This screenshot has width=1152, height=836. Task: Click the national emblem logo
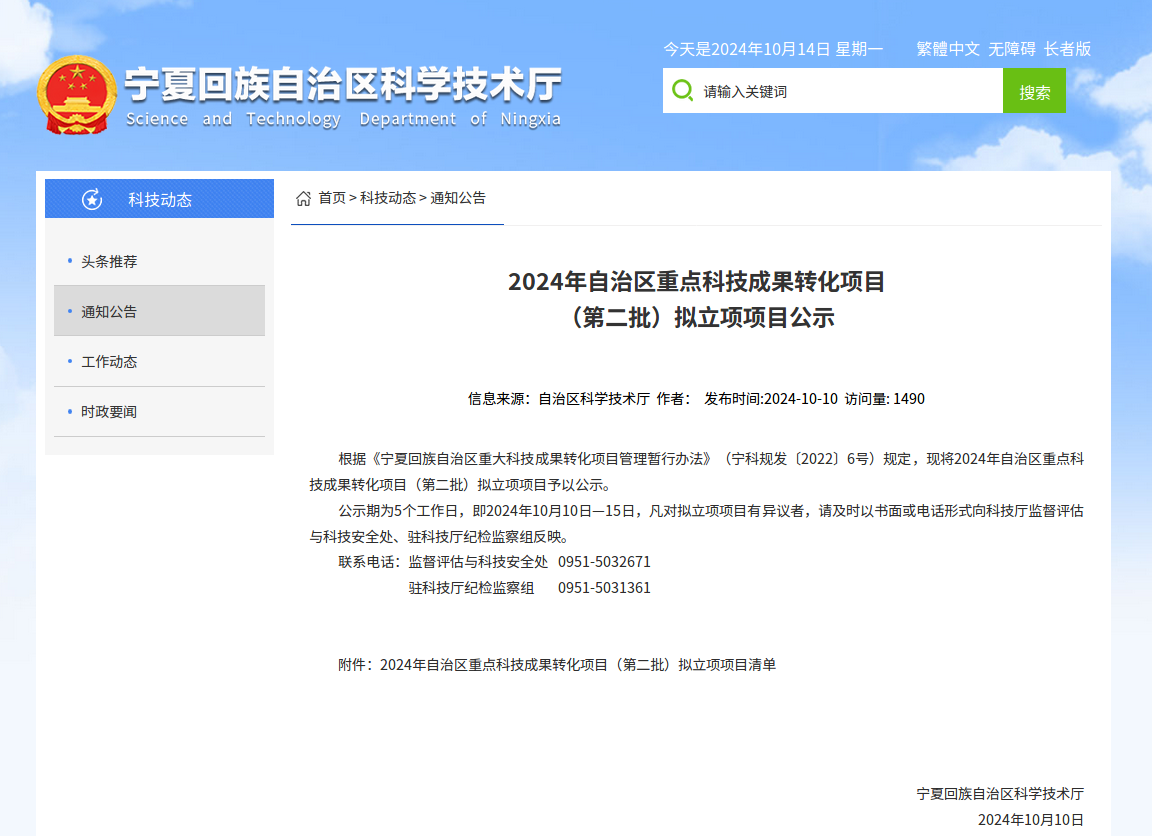point(77,95)
